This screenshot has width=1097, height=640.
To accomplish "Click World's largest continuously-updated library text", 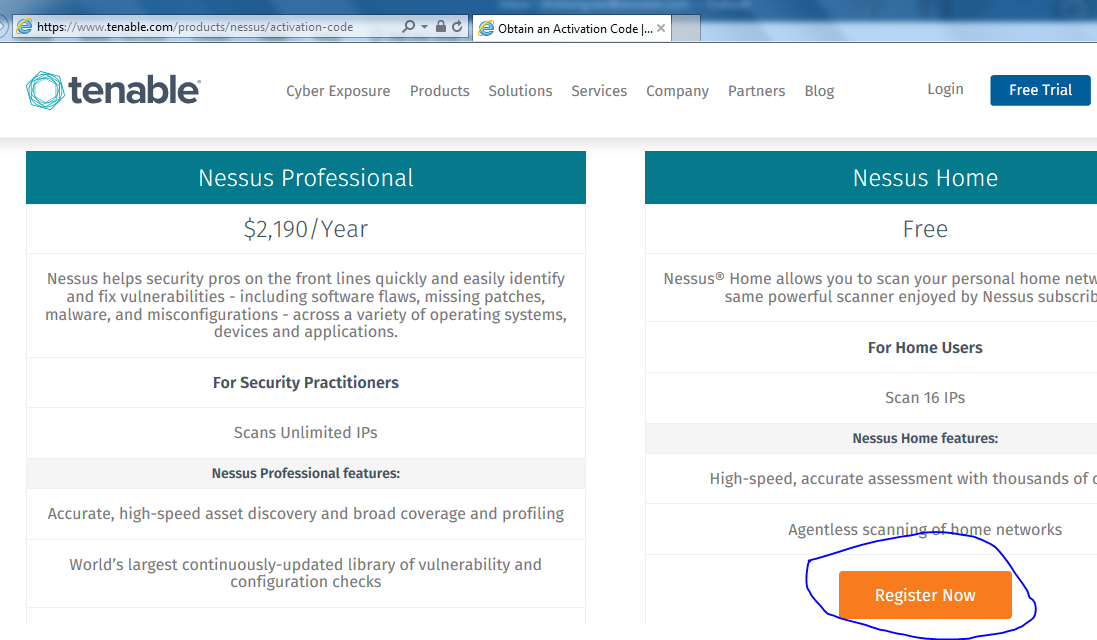I will 306,573.
